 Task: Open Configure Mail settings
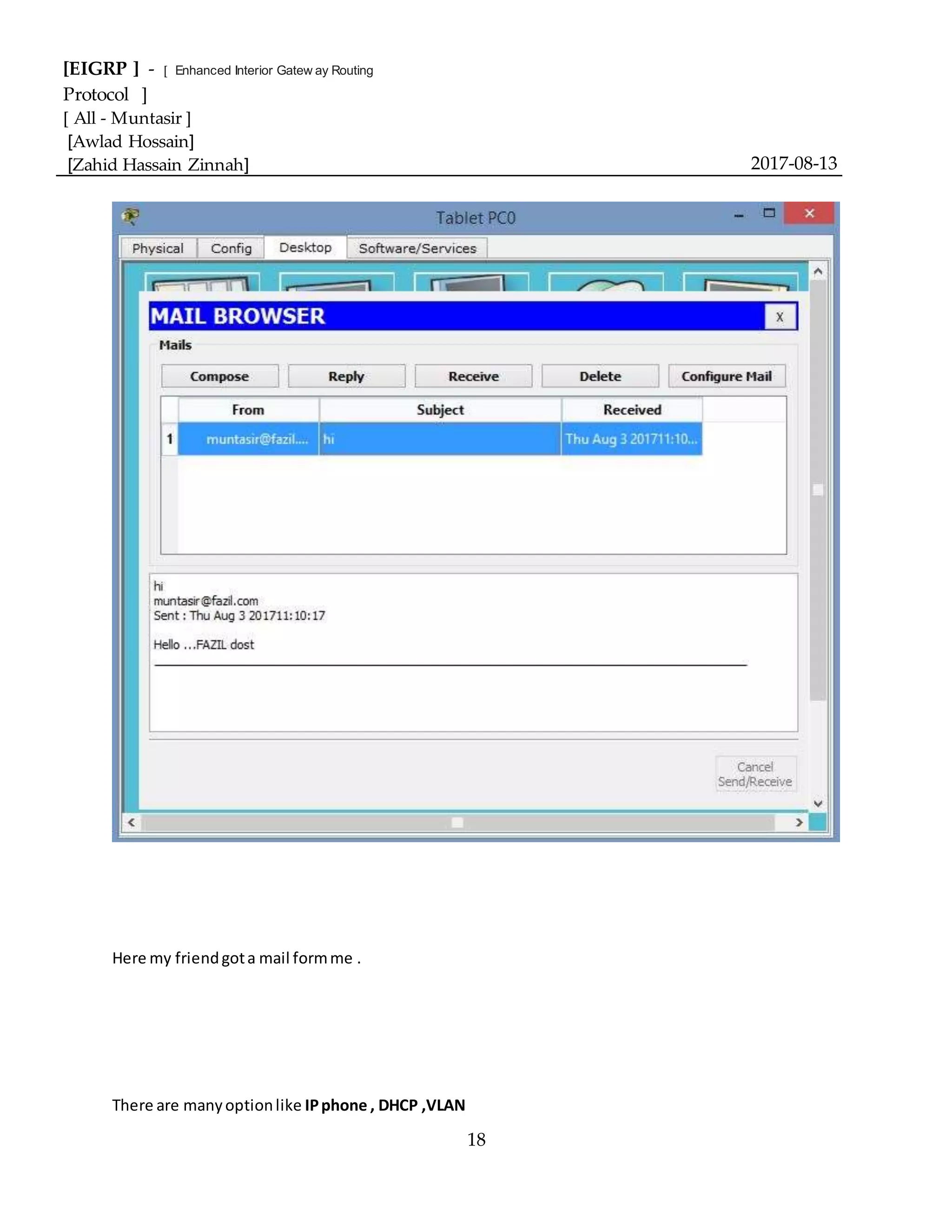click(727, 376)
